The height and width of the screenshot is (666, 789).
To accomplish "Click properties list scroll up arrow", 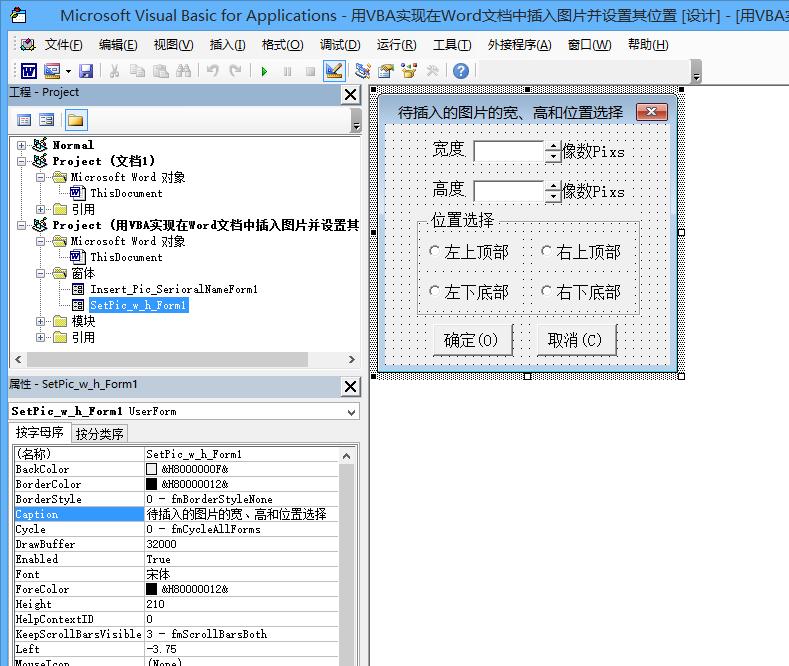I will [x=346, y=456].
